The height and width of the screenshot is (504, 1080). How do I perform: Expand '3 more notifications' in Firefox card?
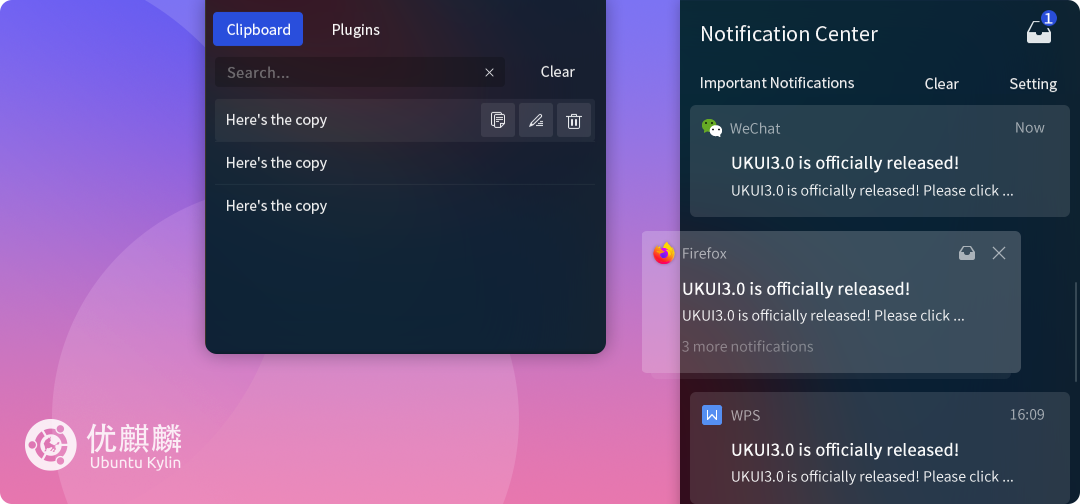(747, 346)
